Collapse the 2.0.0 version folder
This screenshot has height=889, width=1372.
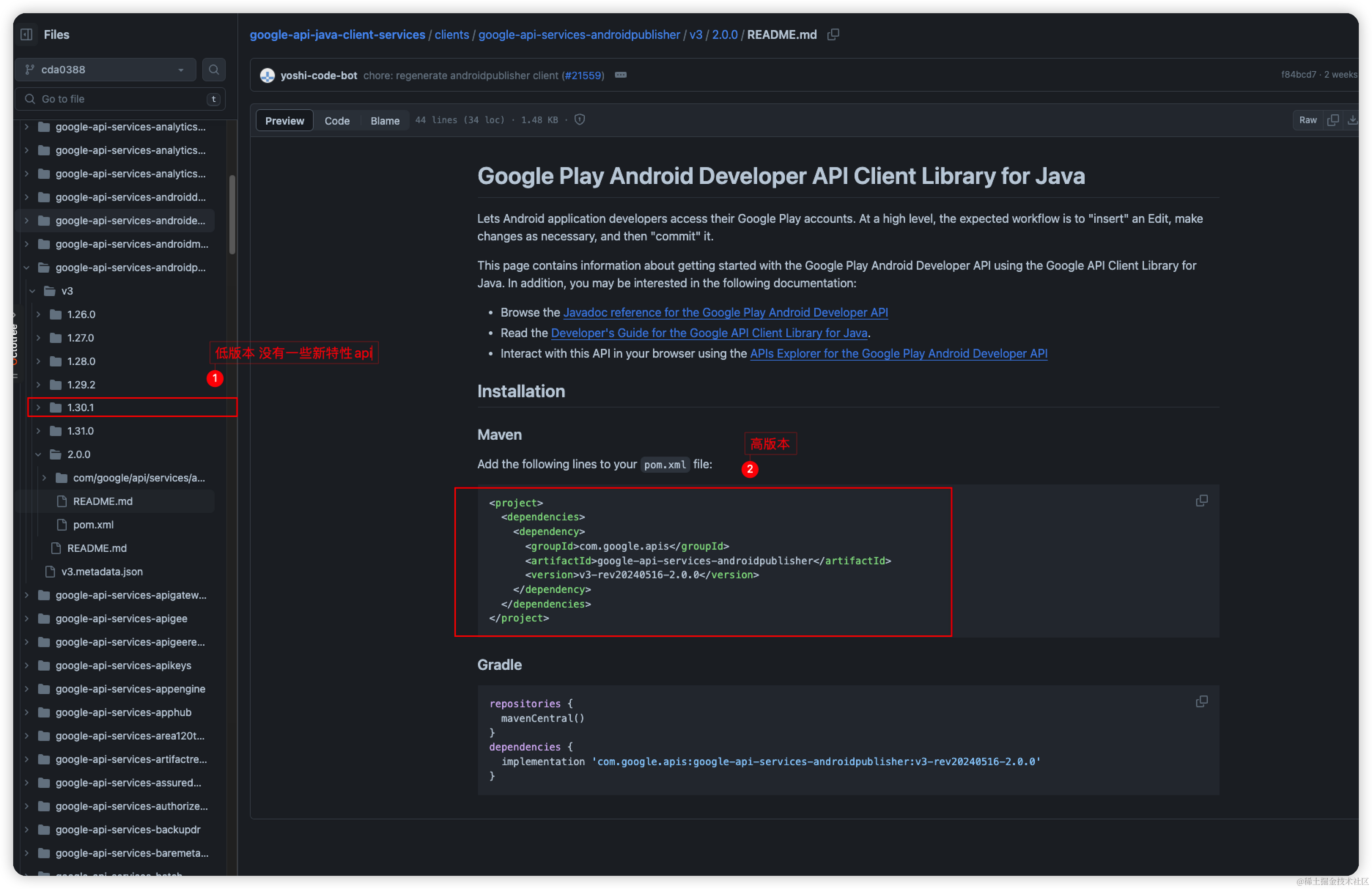38,454
